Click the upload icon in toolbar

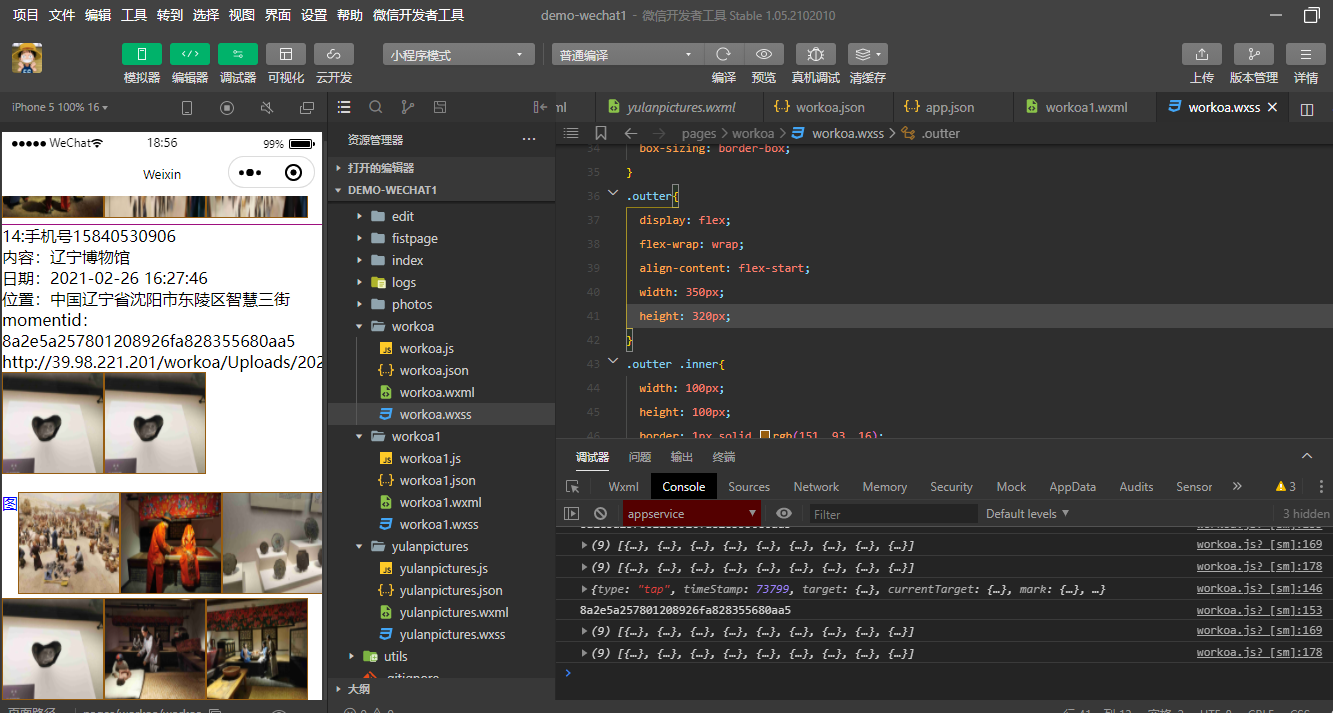pyautogui.click(x=1201, y=54)
